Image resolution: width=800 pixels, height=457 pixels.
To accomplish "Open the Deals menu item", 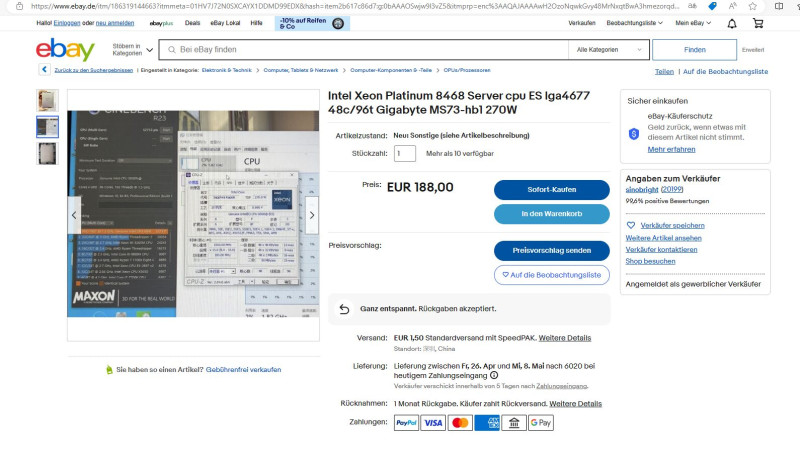I will 192,23.
